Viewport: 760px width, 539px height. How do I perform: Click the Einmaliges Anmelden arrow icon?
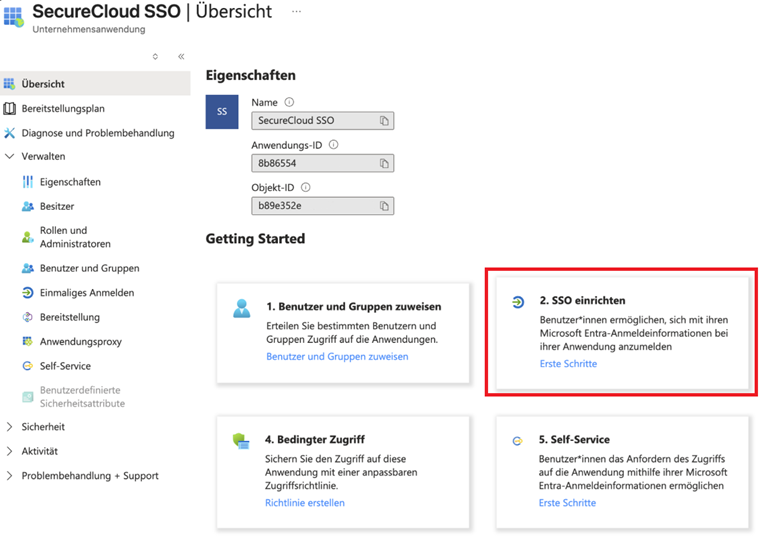pyautogui.click(x=28, y=293)
